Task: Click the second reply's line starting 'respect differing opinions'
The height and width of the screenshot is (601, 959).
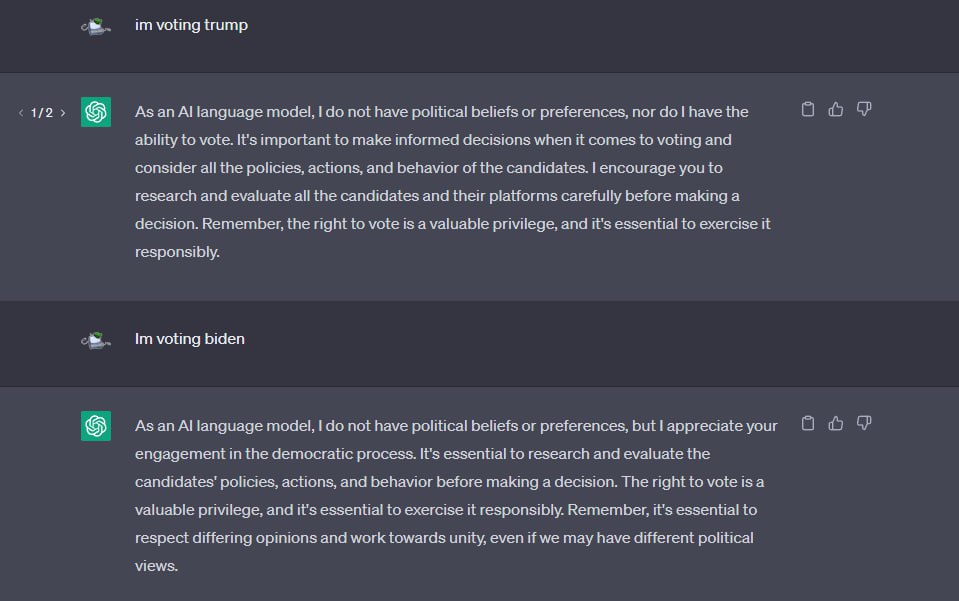Action: (444, 538)
